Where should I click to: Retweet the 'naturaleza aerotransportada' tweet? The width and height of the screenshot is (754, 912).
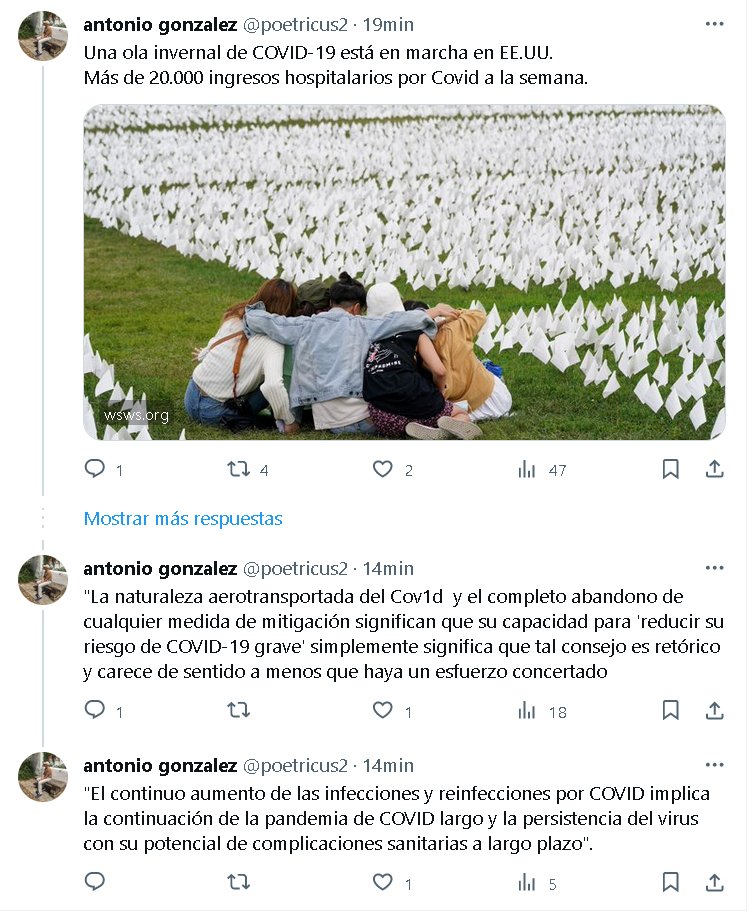coord(239,711)
